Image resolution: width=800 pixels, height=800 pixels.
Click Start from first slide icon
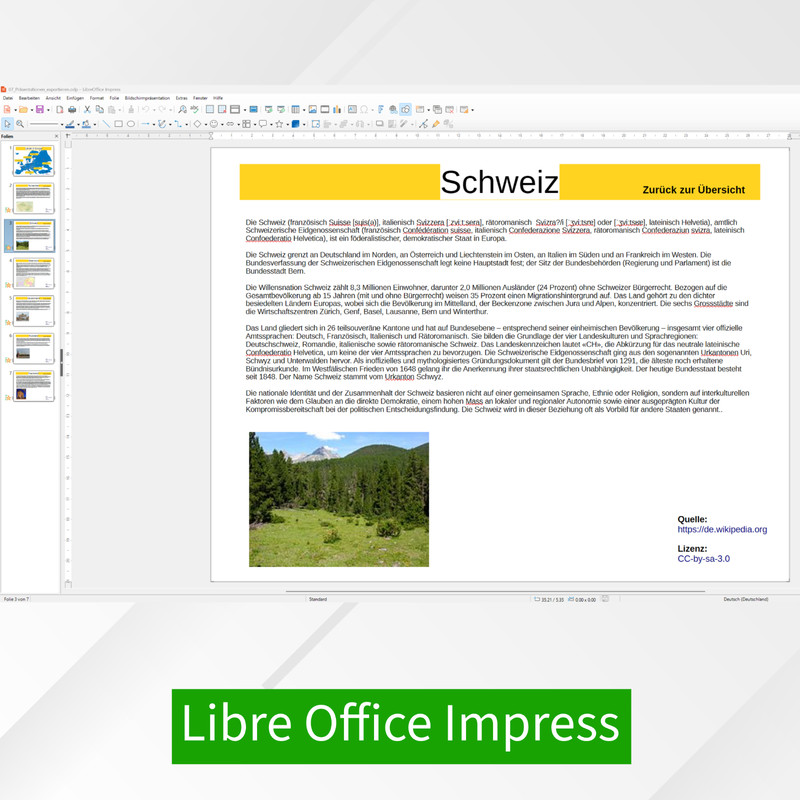click(268, 109)
